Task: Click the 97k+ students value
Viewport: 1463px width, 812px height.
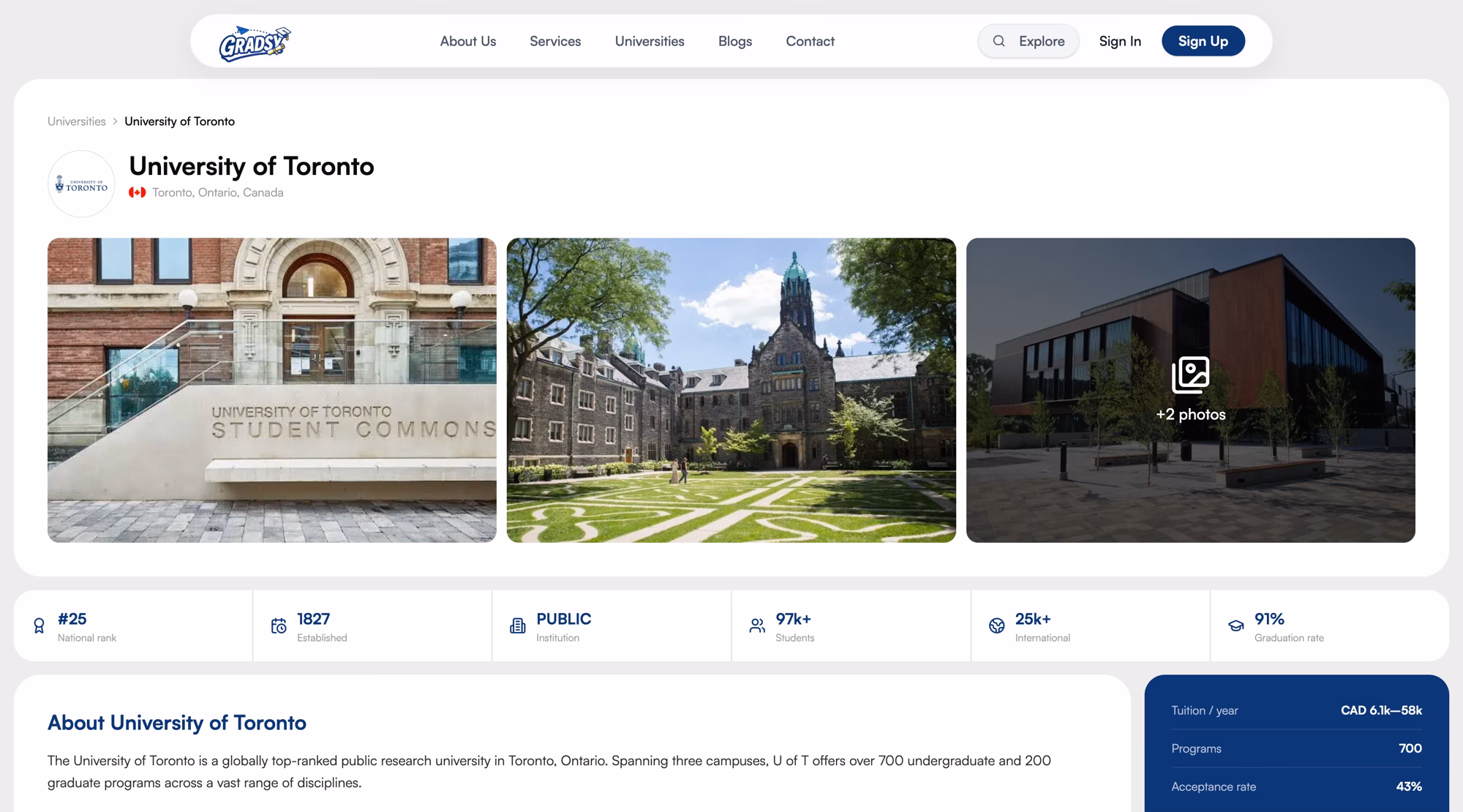Action: coord(793,619)
